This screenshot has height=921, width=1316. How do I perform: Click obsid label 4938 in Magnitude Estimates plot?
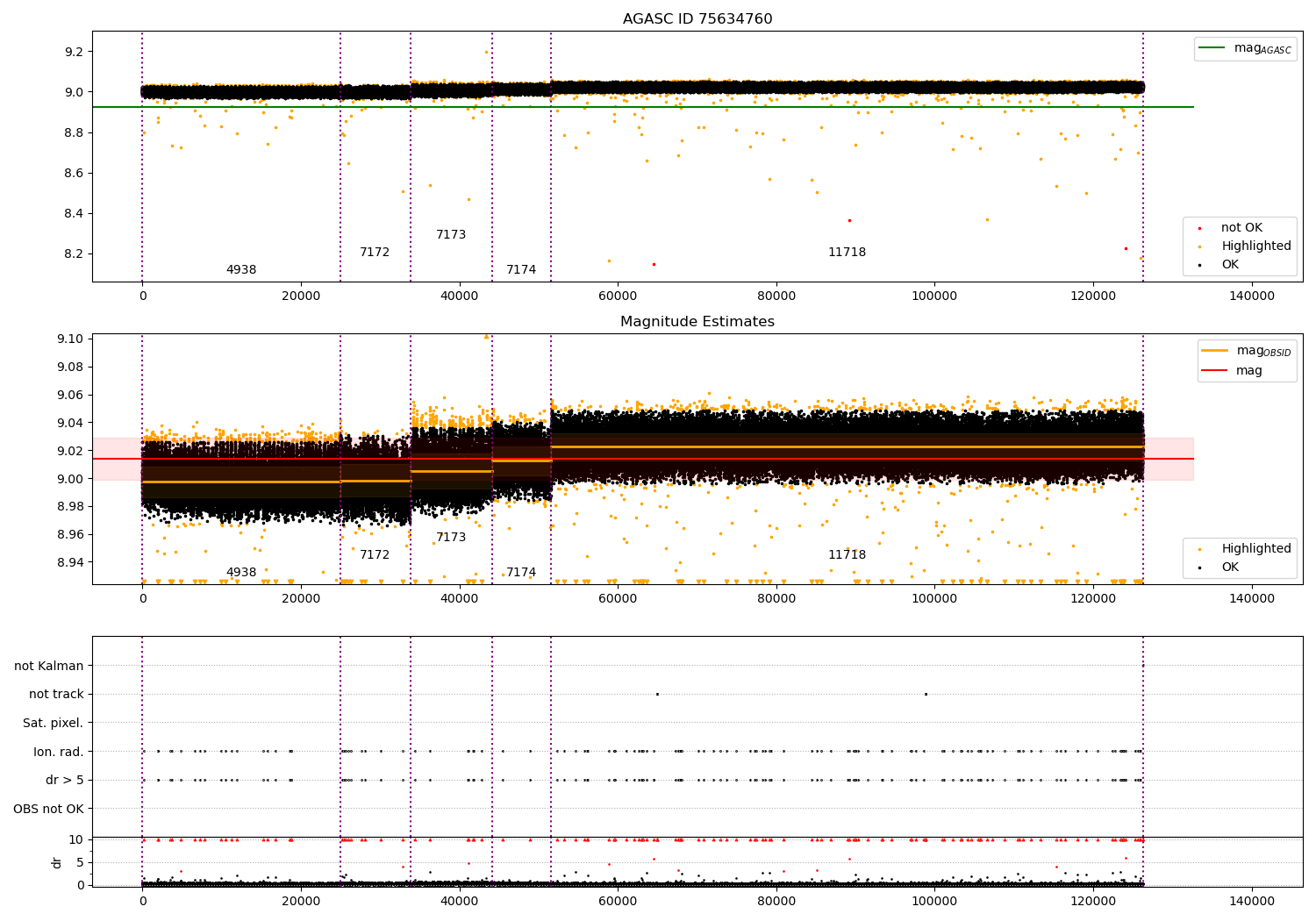point(241,573)
